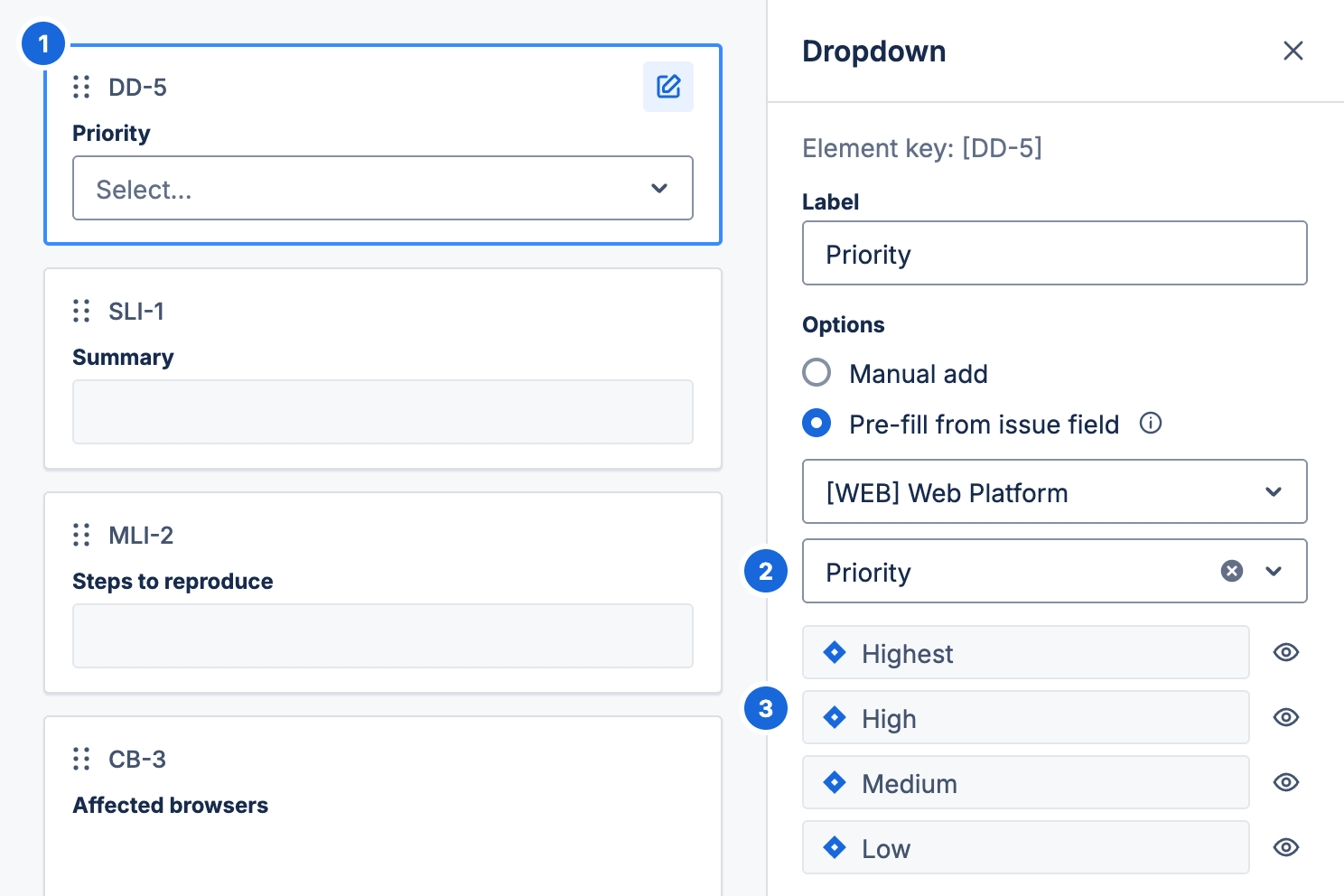
Task: Click the drag handle beside SLI-1
Action: [x=81, y=311]
